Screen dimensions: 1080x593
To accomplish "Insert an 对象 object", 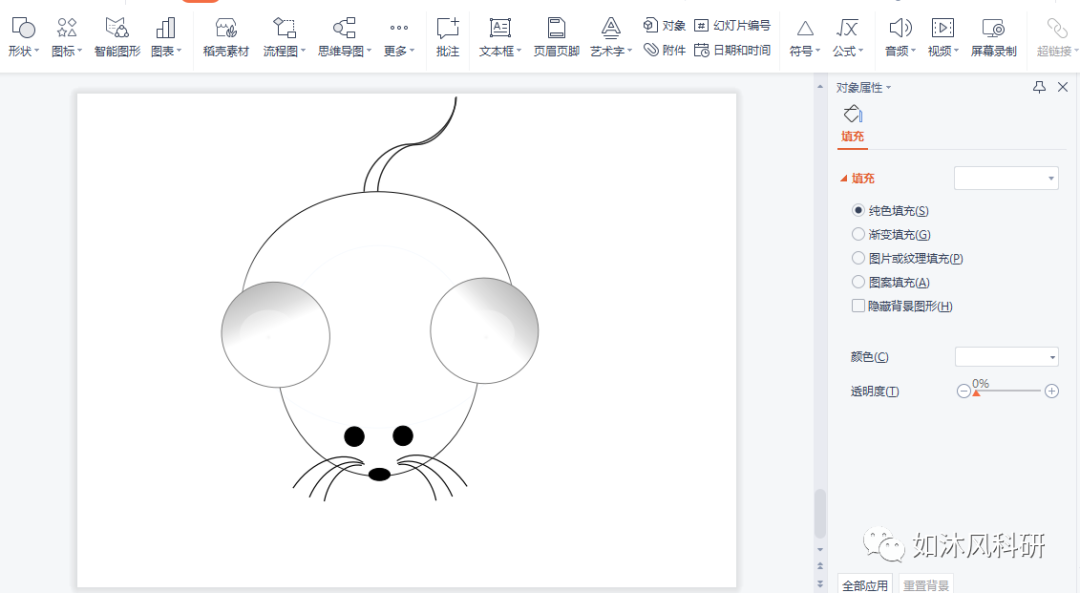I will point(664,25).
